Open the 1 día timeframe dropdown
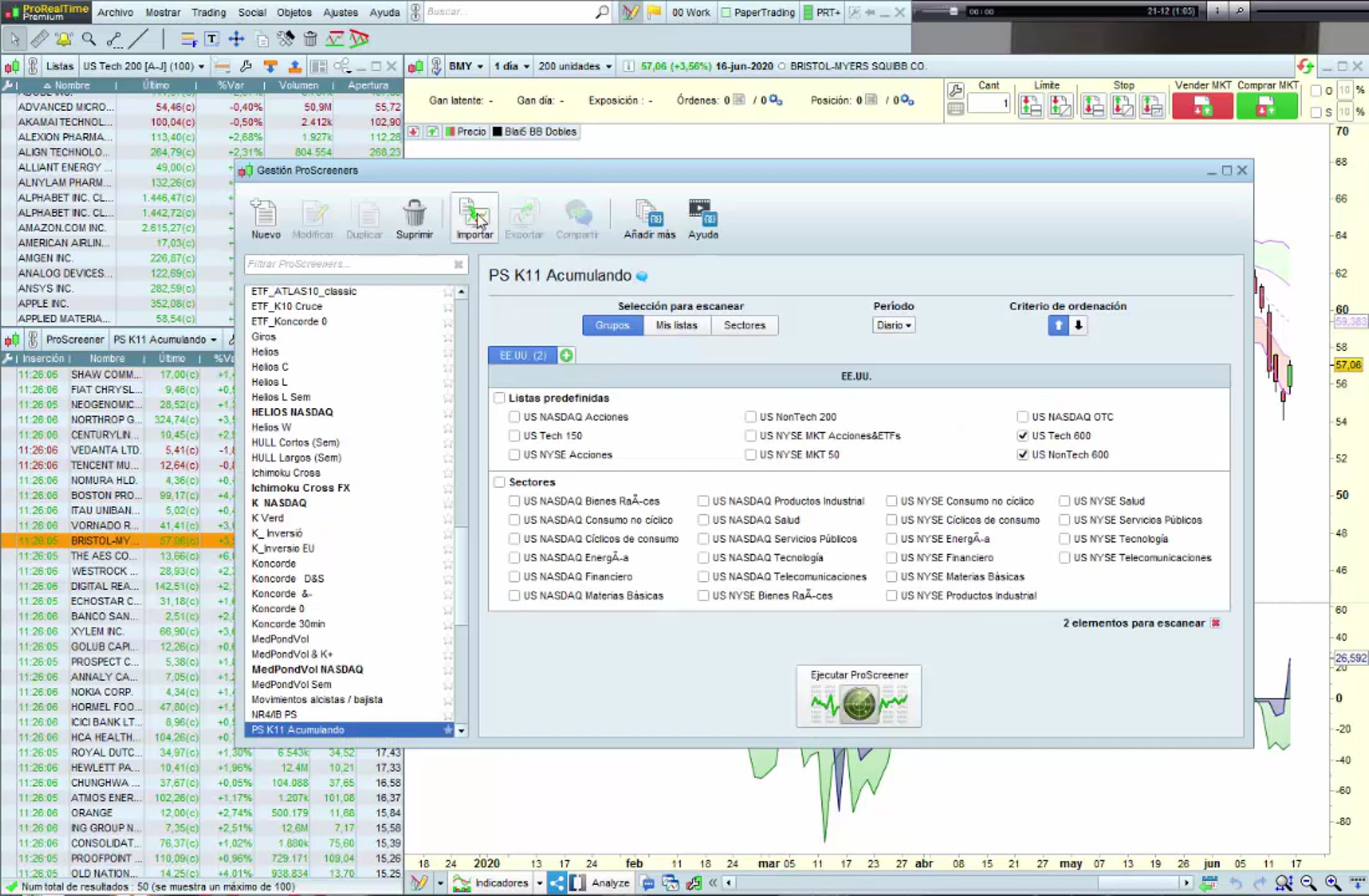Screen dimensions: 1369x896 click(511, 66)
